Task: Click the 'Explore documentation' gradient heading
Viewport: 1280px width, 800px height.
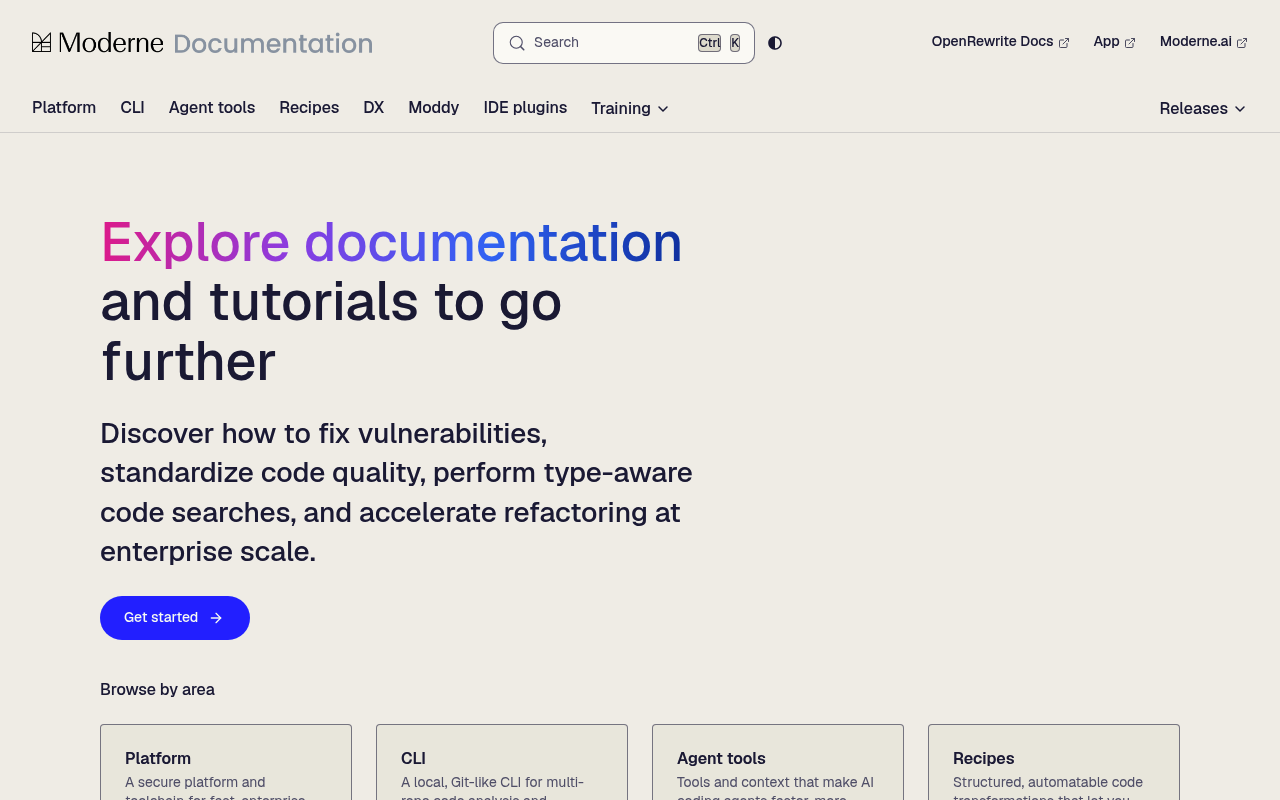Action: coord(391,242)
